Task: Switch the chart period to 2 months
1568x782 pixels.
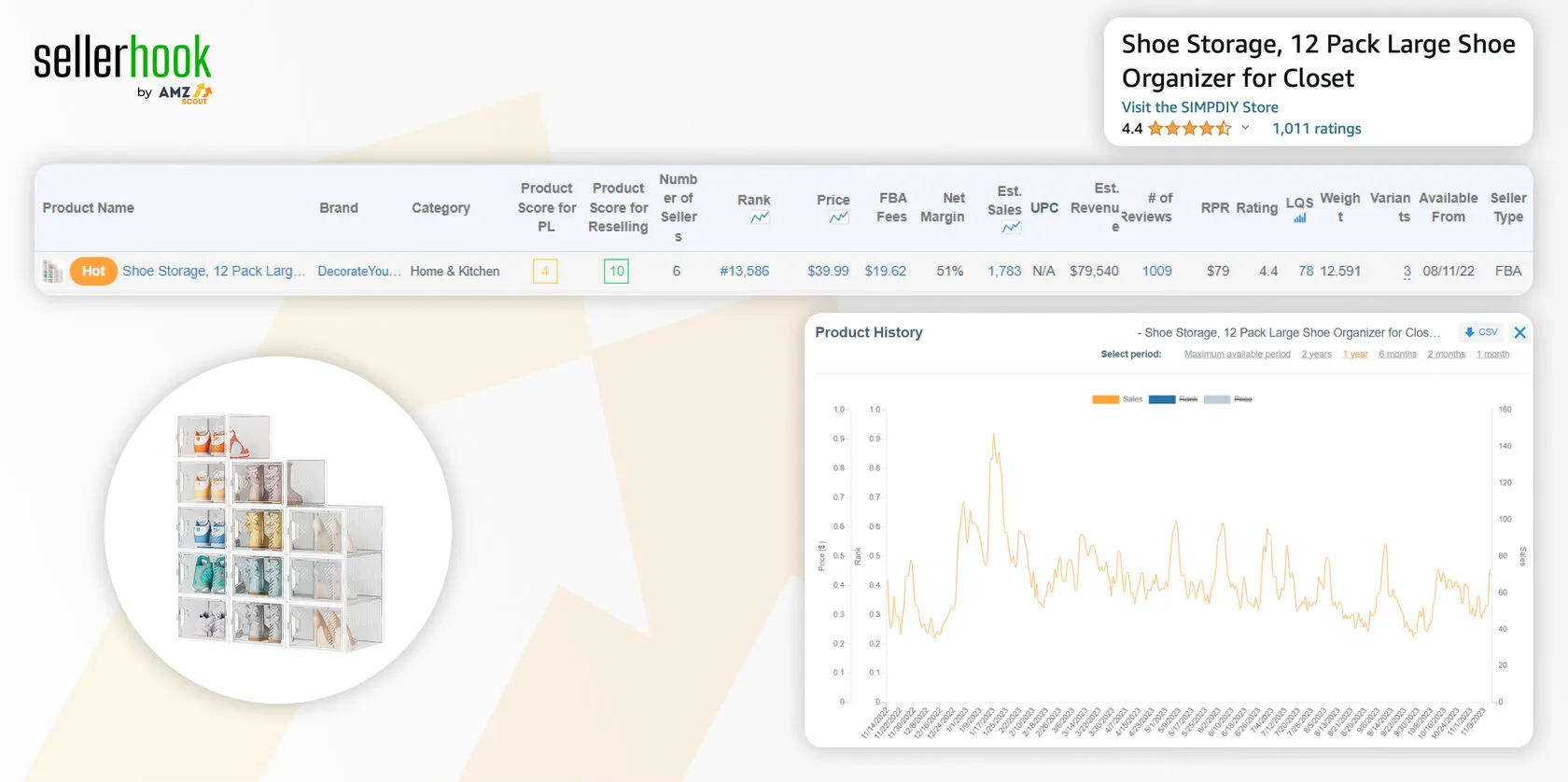Action: pyautogui.click(x=1446, y=355)
